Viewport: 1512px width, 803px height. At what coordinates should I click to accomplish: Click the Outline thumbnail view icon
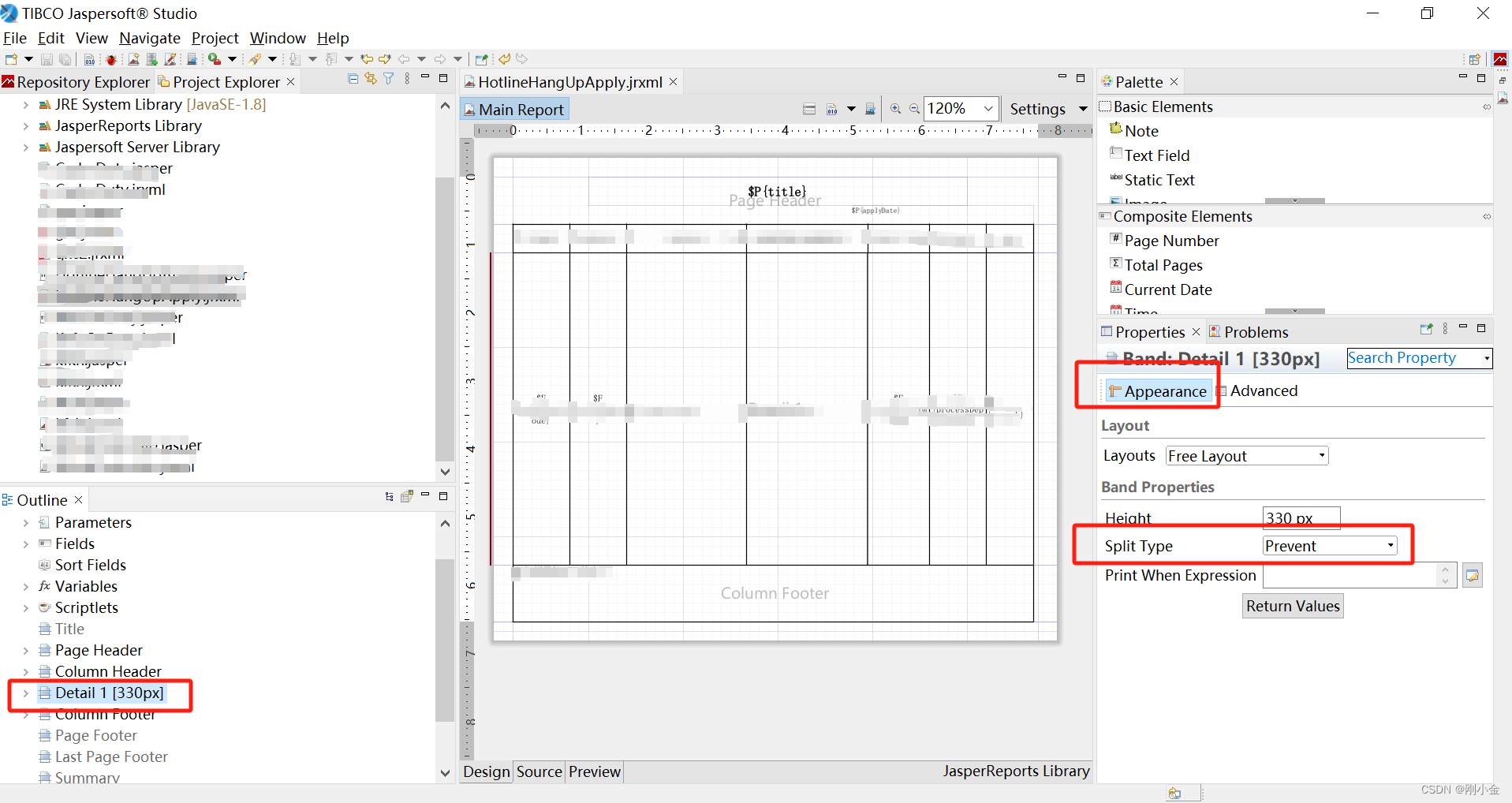pos(407,497)
